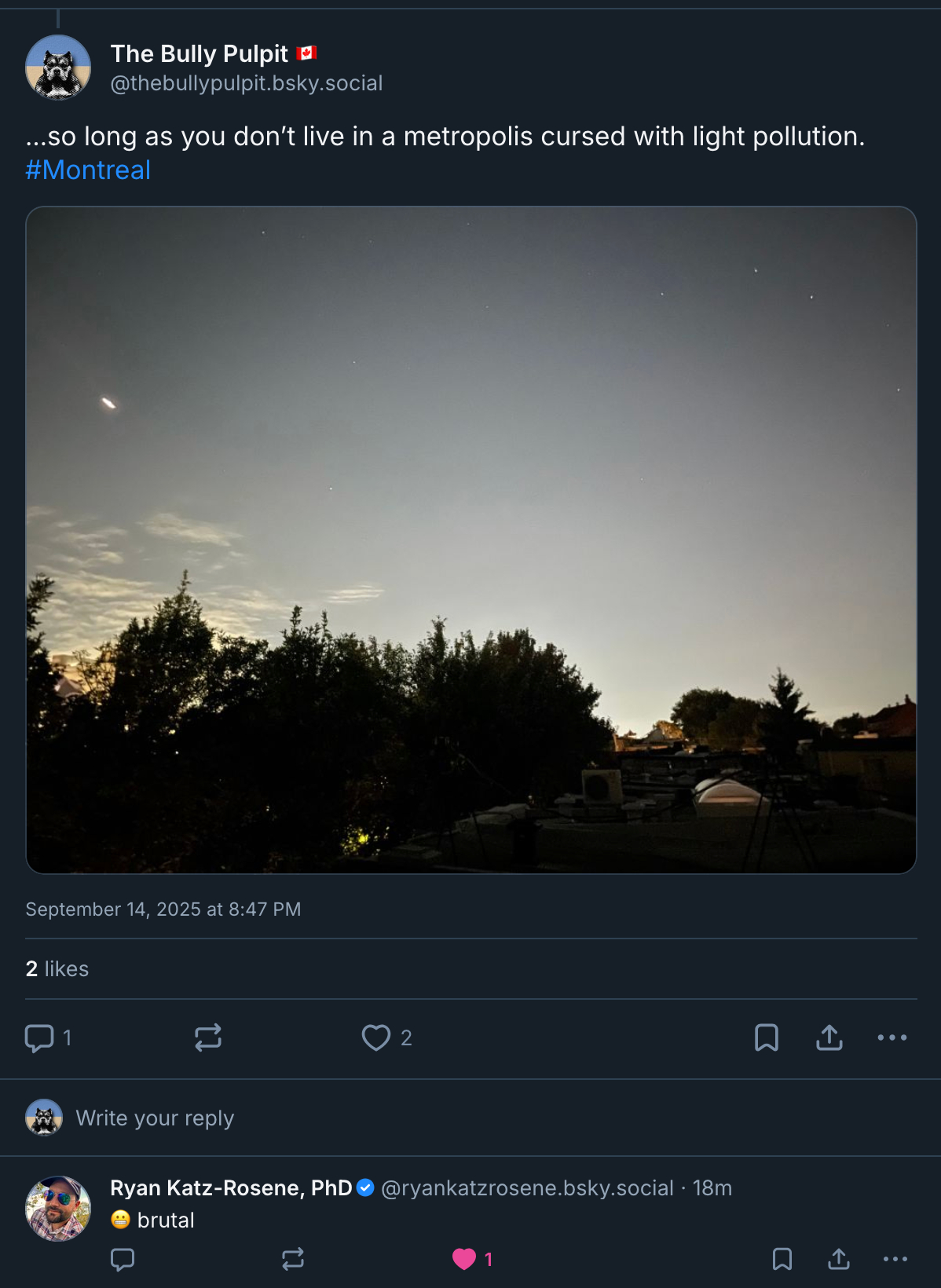Share Ryan's "brutal" reply
941x1288 pixels.
point(839,1260)
